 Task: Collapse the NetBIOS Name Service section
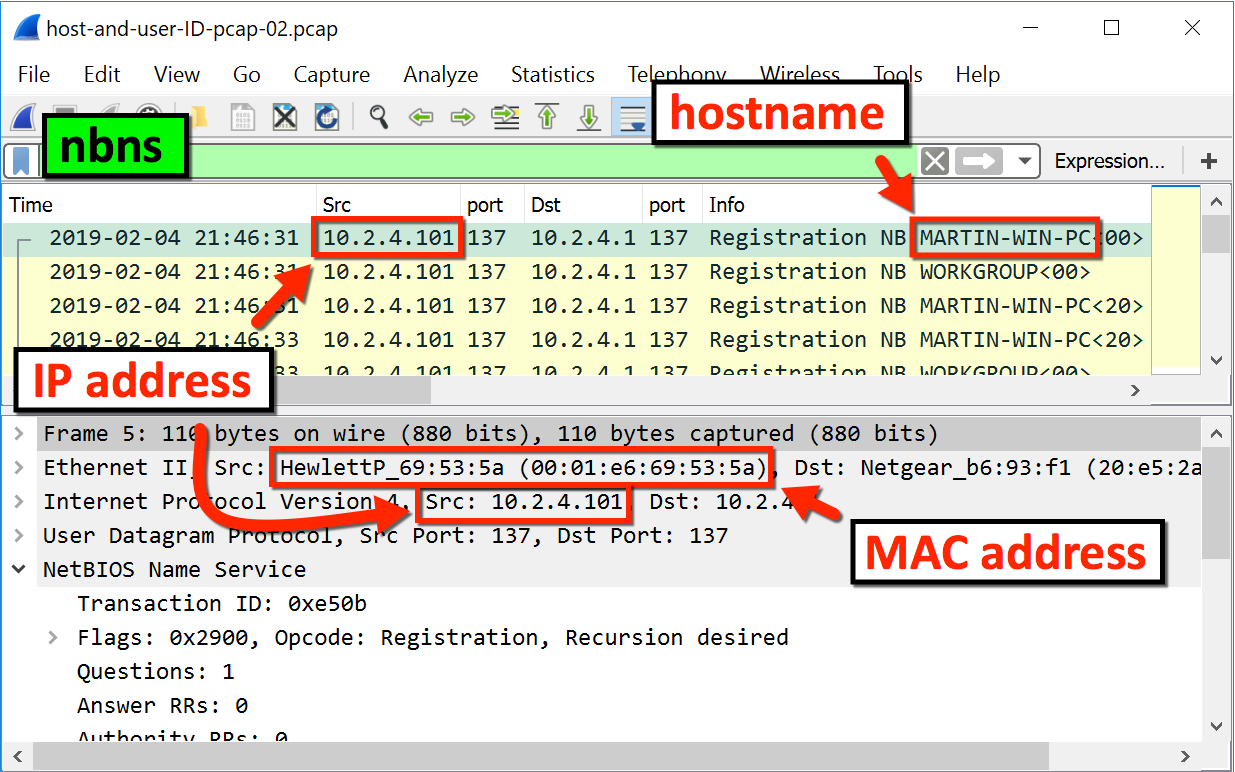point(19,570)
